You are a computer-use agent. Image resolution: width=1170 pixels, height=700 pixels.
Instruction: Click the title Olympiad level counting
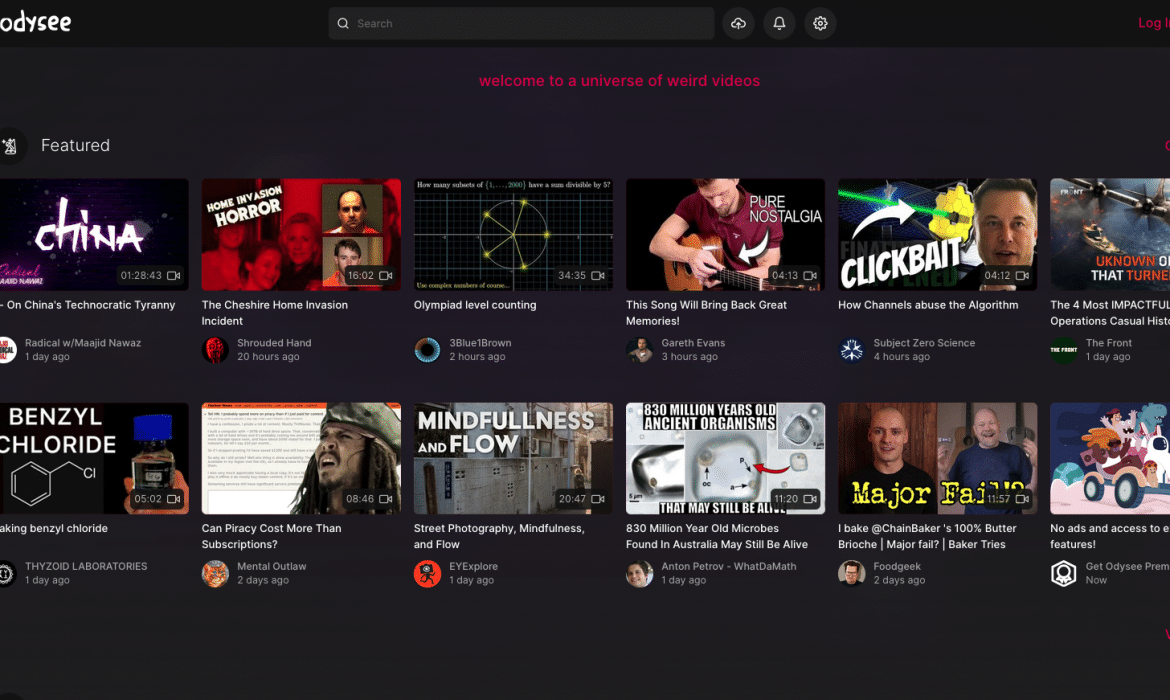(475, 305)
